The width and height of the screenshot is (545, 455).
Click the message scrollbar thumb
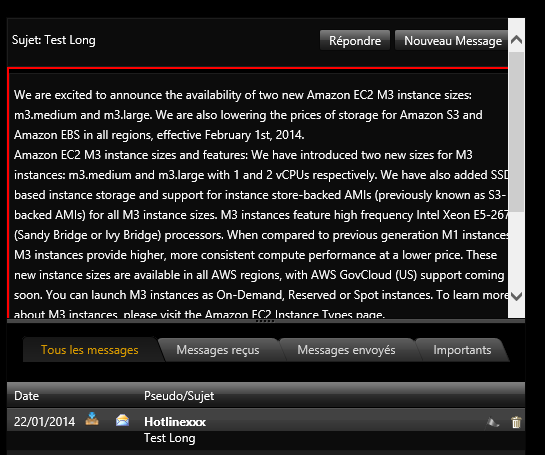pos(516,132)
